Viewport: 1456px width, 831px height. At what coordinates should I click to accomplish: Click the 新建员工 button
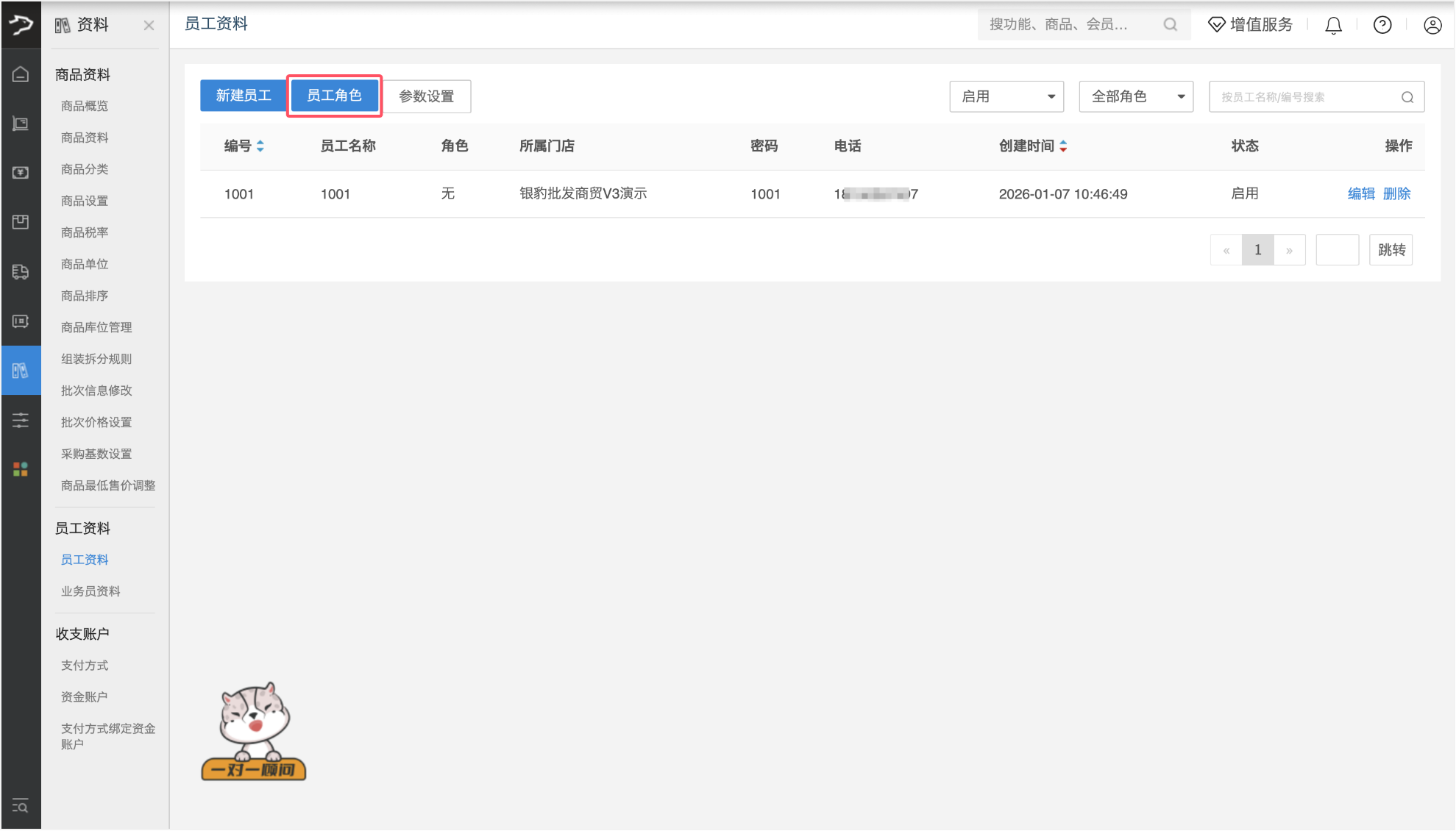pos(244,95)
